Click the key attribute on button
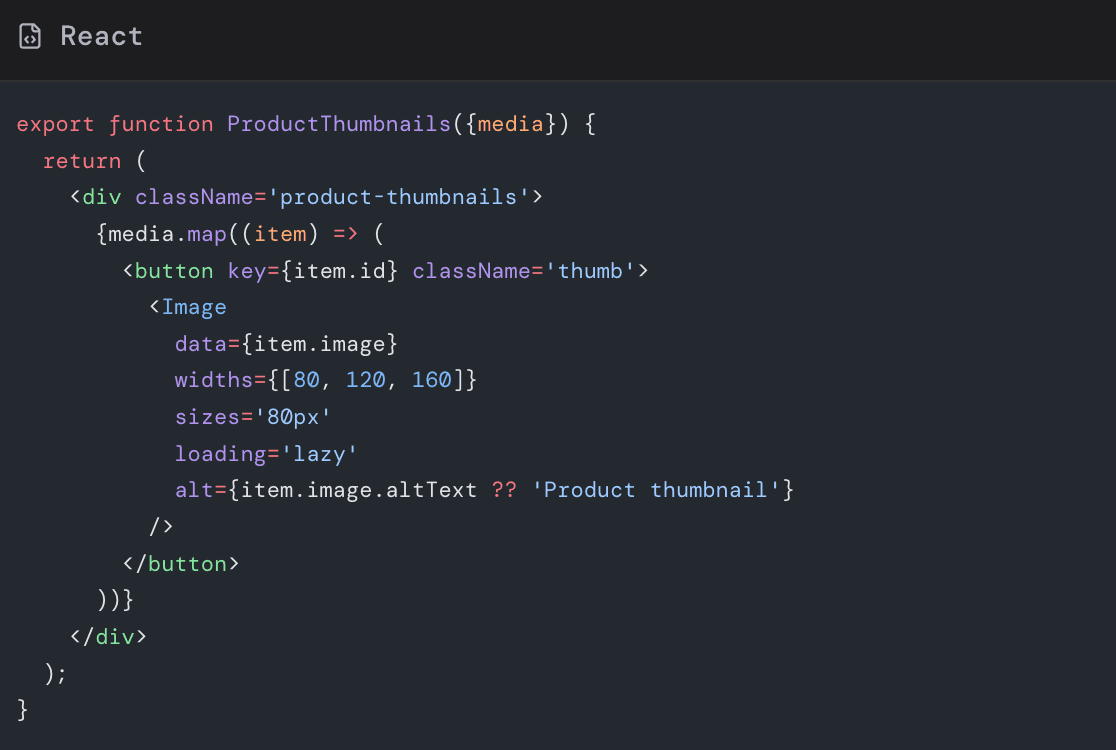The image size is (1116, 750). point(246,271)
